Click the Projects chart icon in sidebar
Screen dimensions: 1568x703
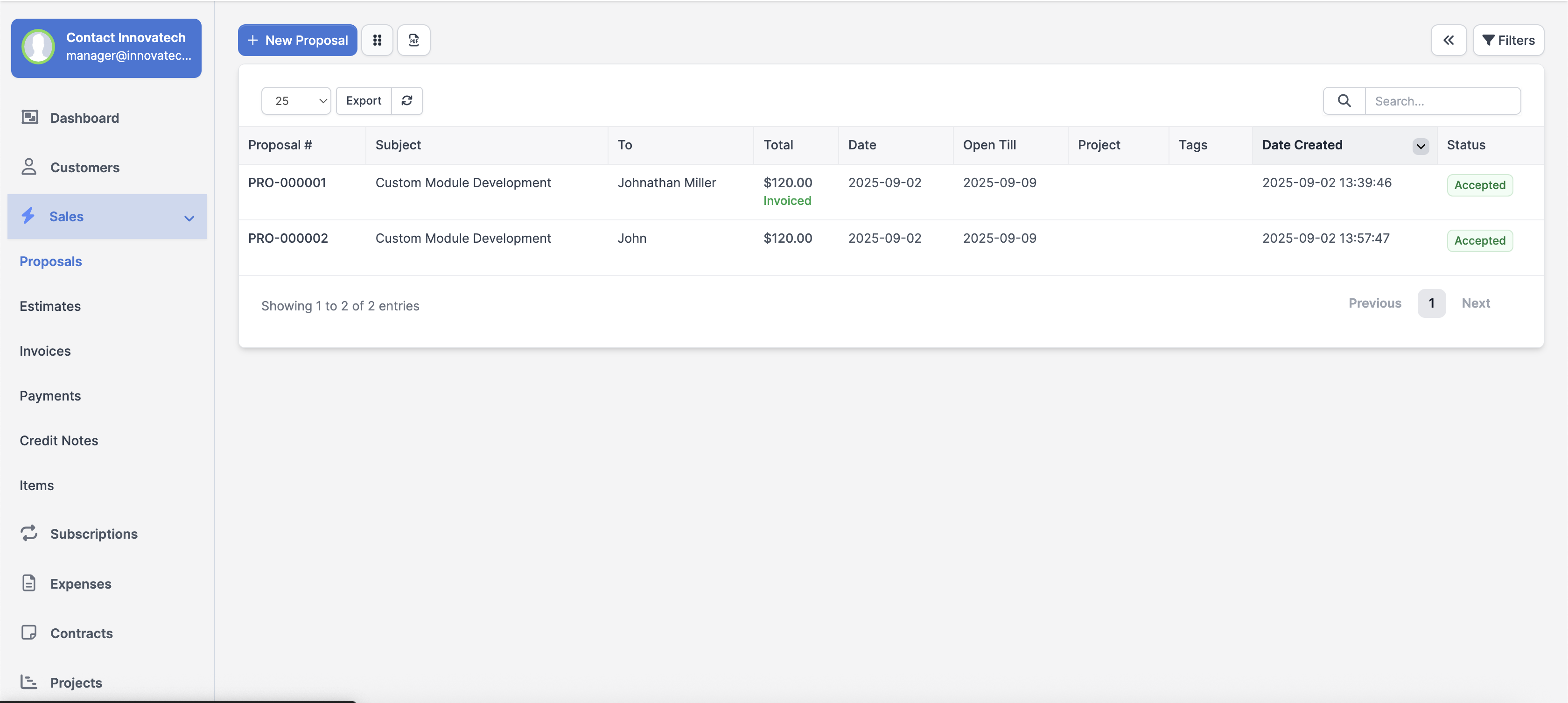point(29,682)
